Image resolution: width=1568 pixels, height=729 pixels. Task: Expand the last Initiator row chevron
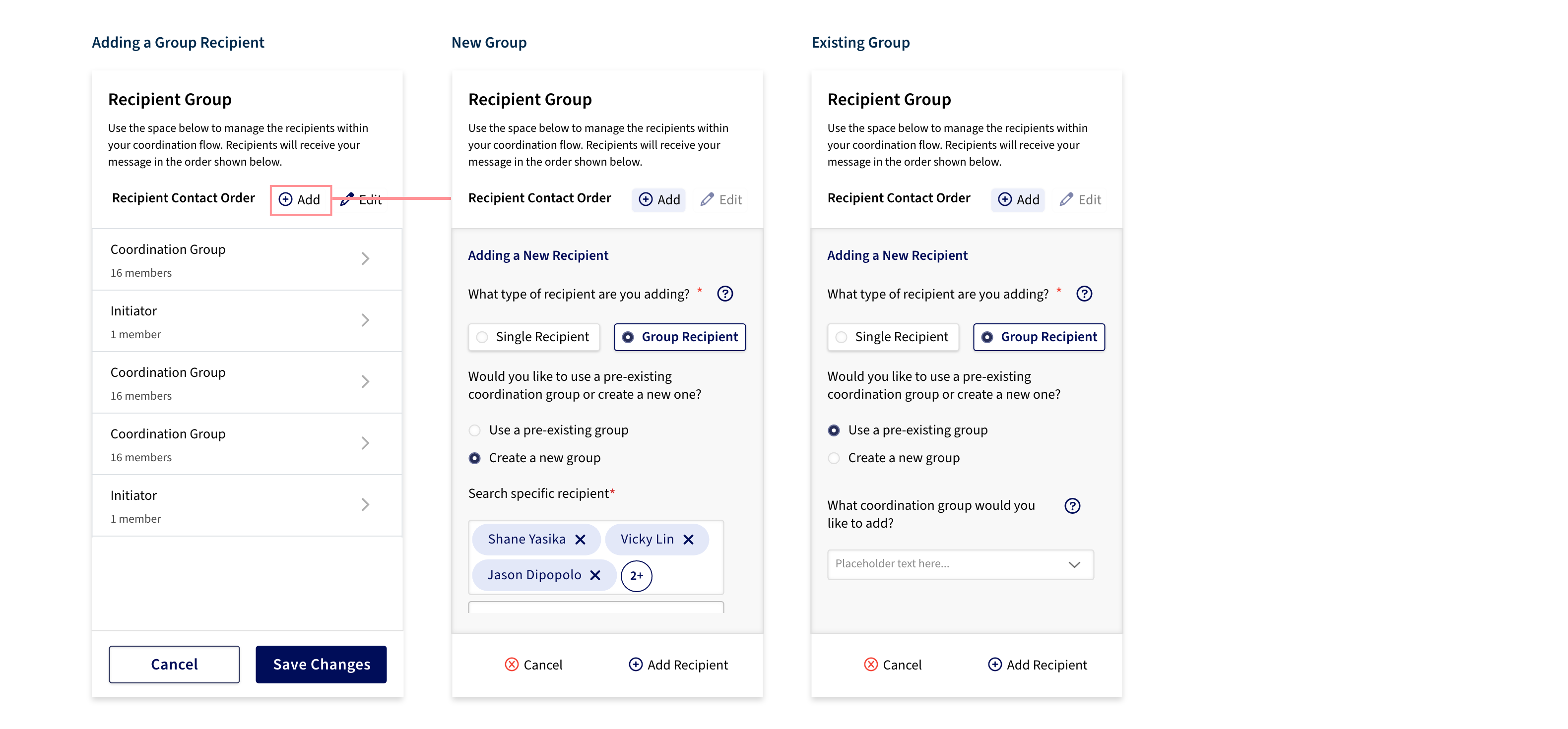(365, 505)
